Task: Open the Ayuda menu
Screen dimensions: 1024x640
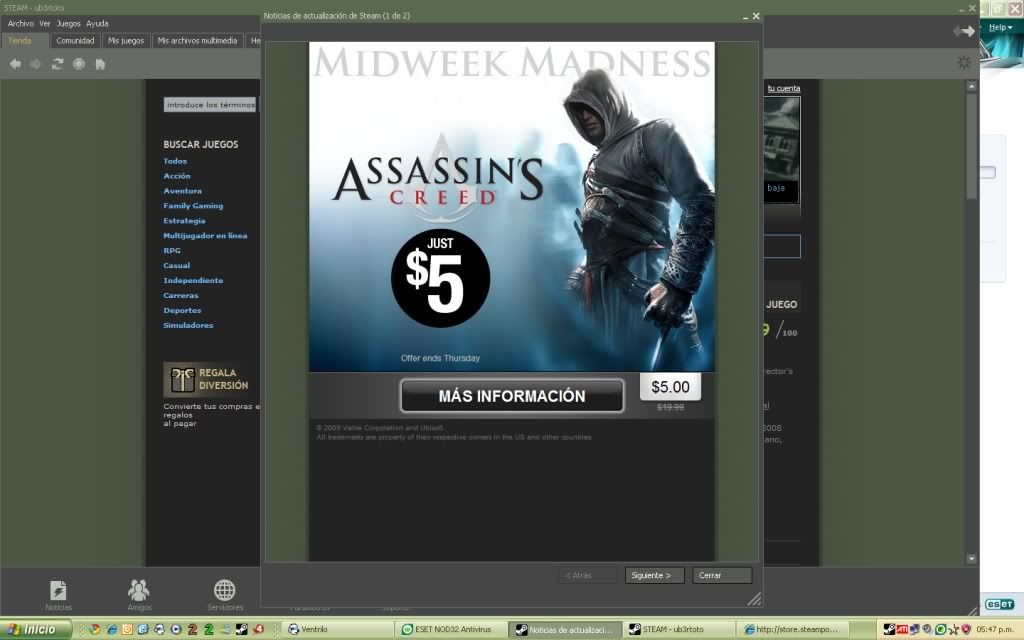Action: [97, 24]
